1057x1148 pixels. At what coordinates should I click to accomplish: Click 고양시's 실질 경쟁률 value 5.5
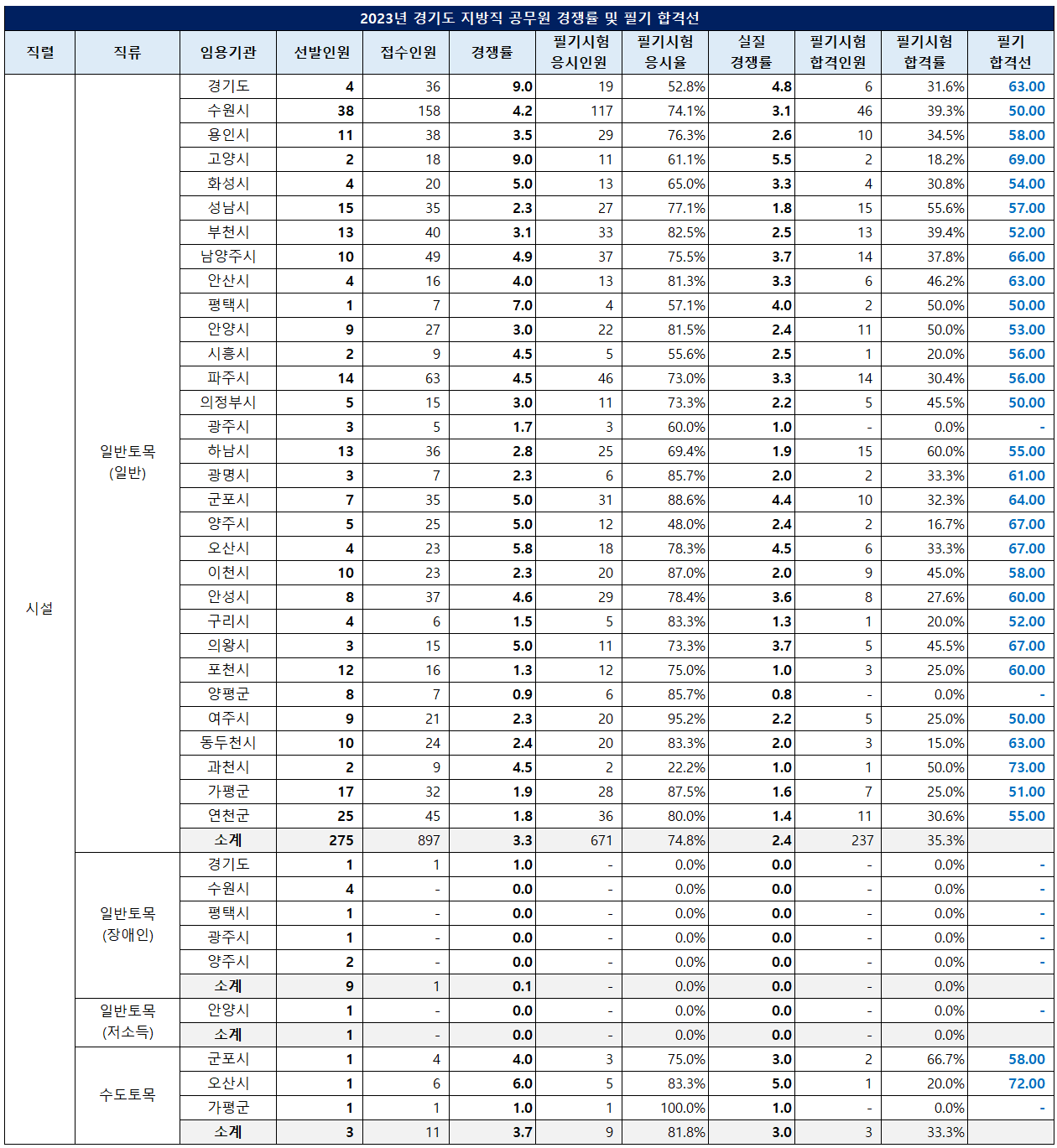(x=782, y=159)
